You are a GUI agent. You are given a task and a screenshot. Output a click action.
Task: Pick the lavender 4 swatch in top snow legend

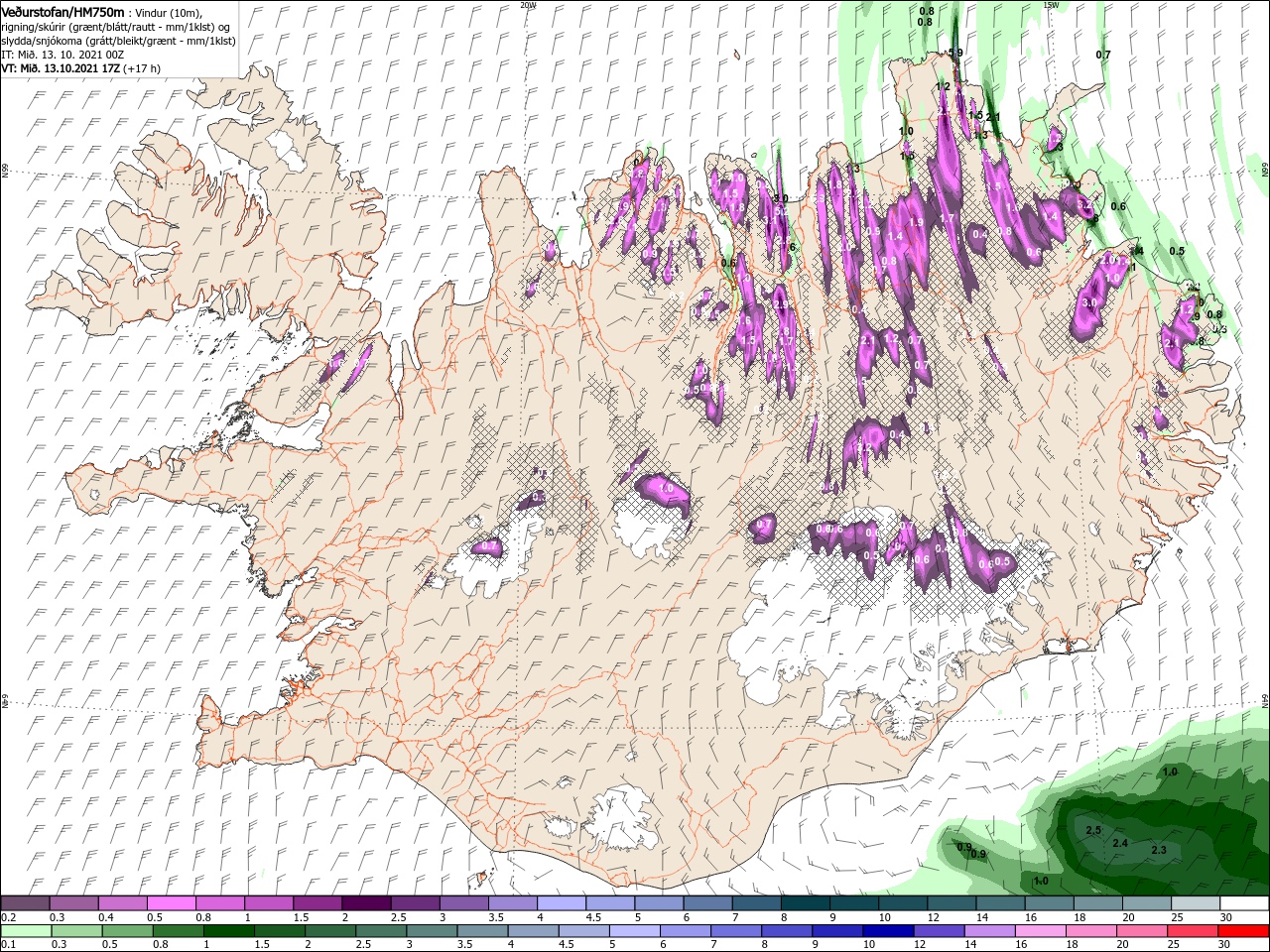[x=561, y=902]
